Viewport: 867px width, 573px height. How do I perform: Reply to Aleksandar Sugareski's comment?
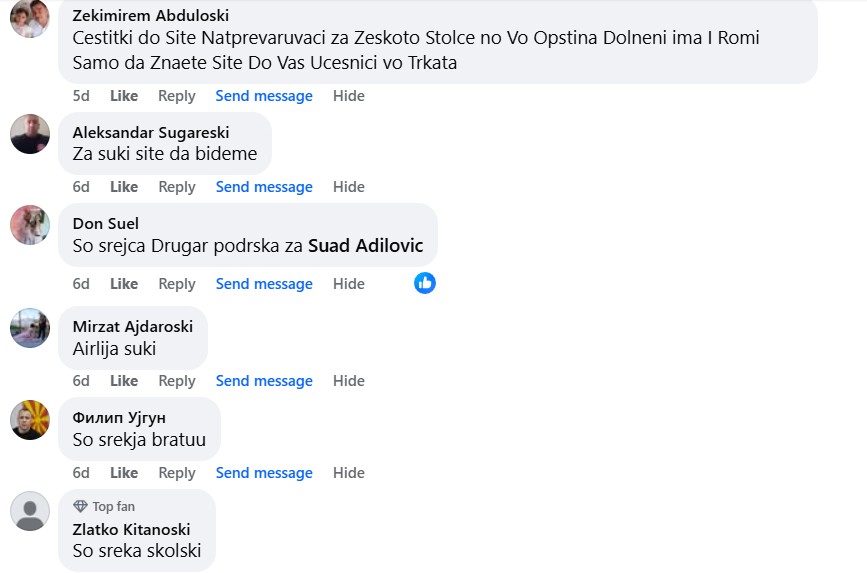point(177,187)
